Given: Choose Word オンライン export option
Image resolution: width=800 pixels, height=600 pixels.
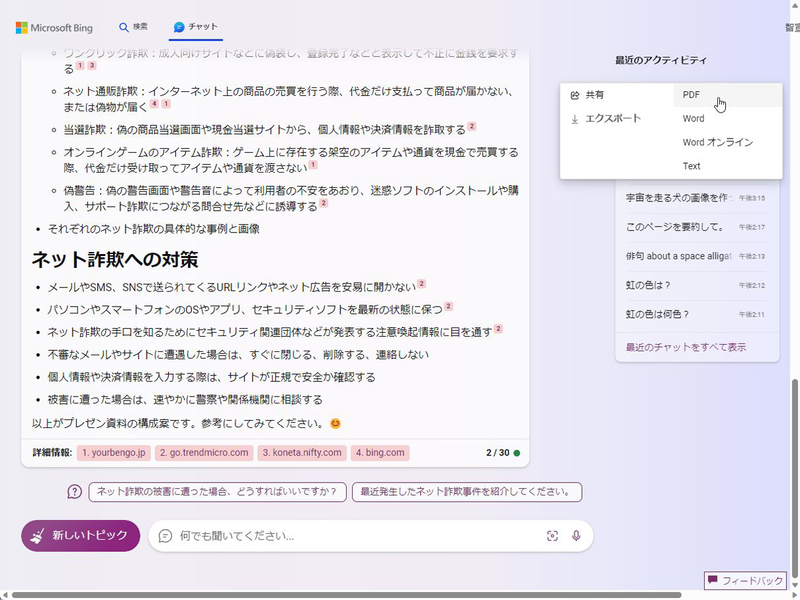Looking at the screenshot, I should [x=717, y=142].
